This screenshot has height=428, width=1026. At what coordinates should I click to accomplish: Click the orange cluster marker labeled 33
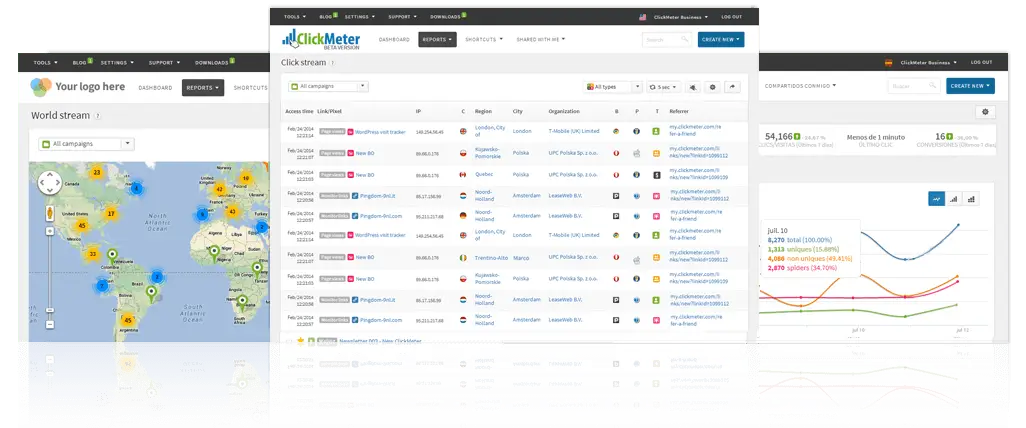click(x=93, y=254)
